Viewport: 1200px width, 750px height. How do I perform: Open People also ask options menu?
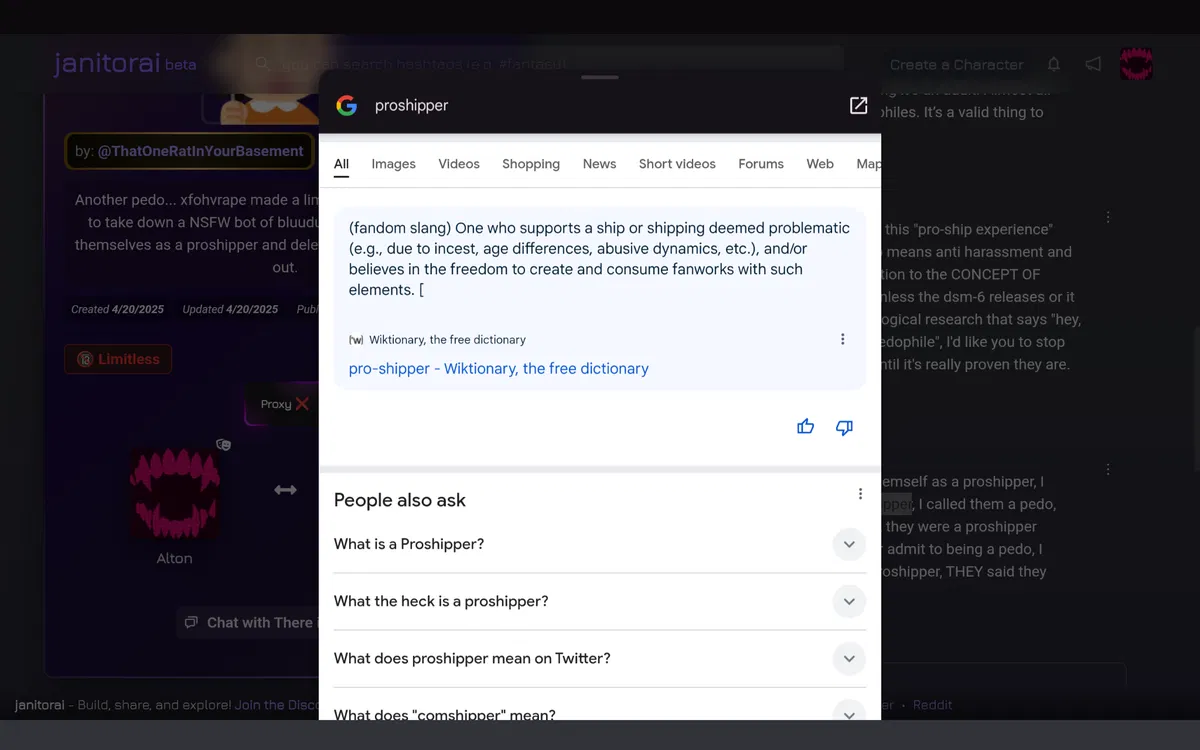pyautogui.click(x=859, y=494)
